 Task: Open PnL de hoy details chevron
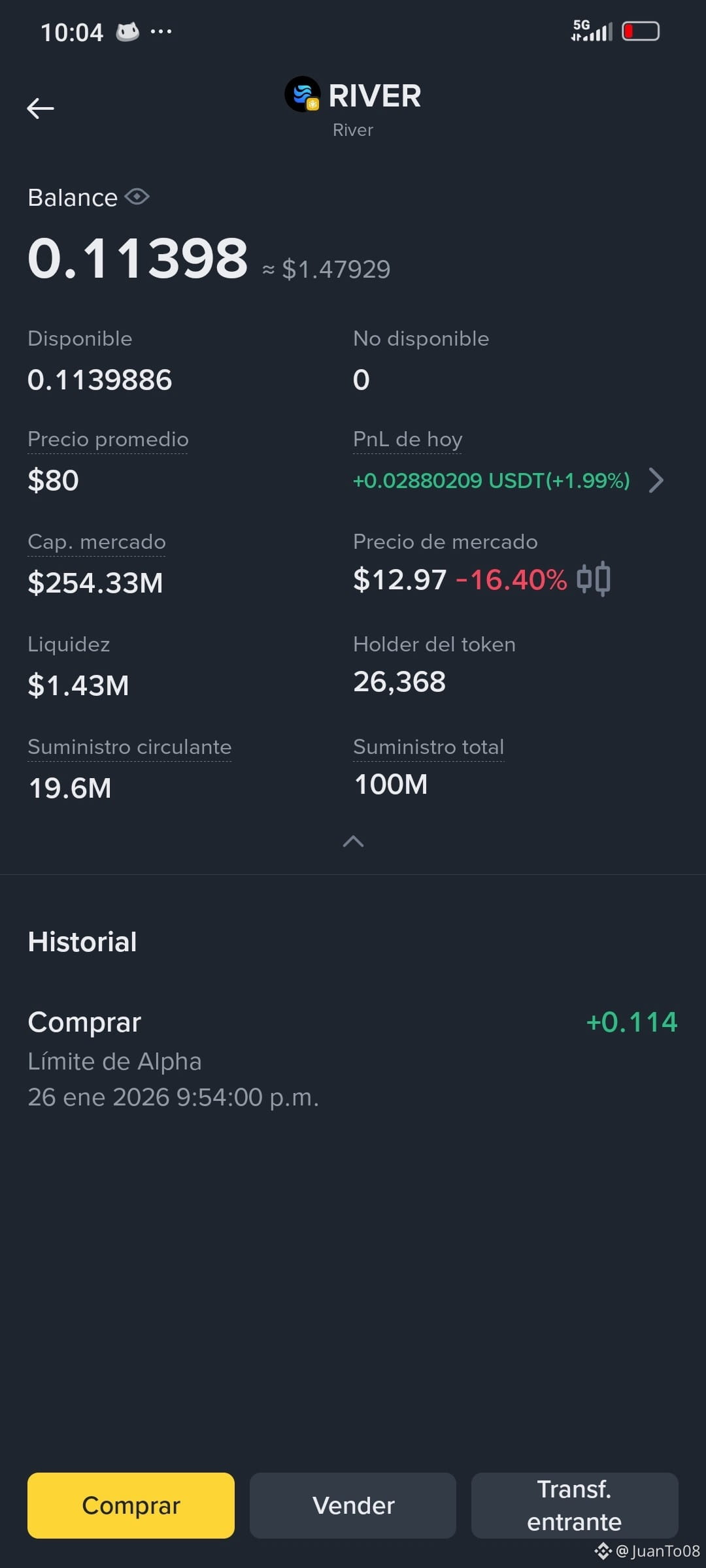656,480
